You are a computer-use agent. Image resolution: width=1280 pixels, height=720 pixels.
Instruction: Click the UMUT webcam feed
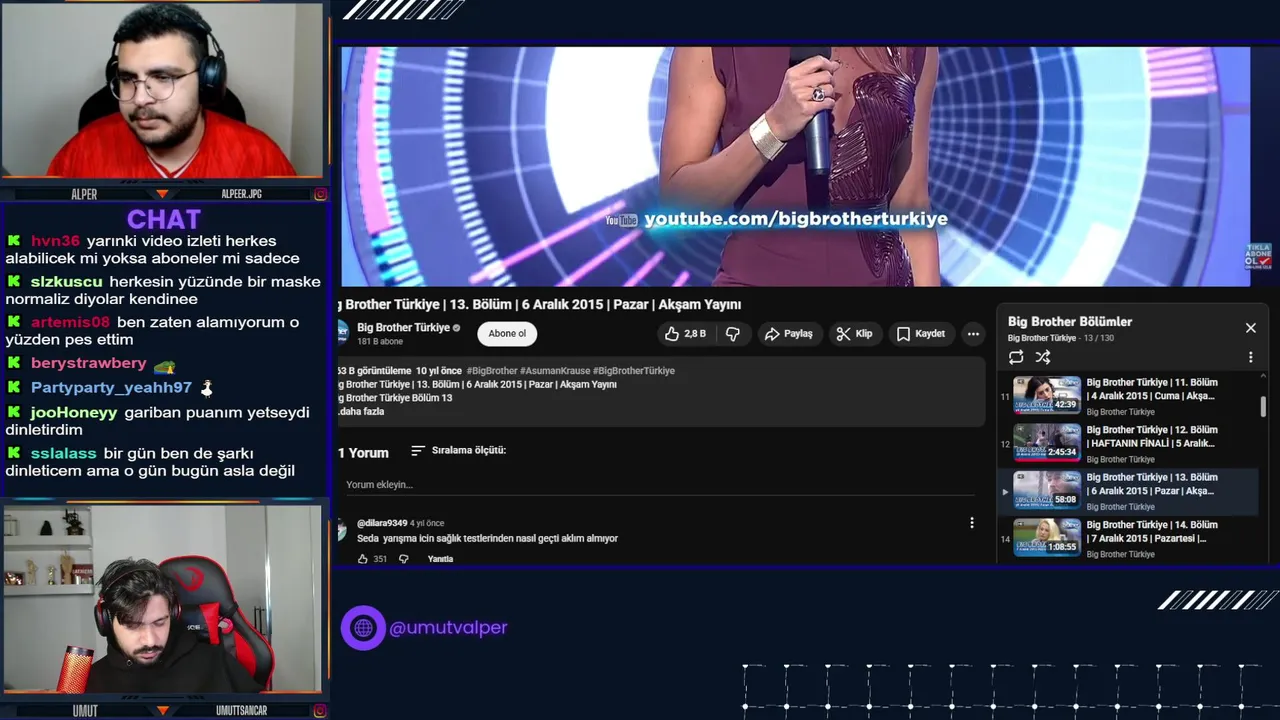tap(163, 598)
